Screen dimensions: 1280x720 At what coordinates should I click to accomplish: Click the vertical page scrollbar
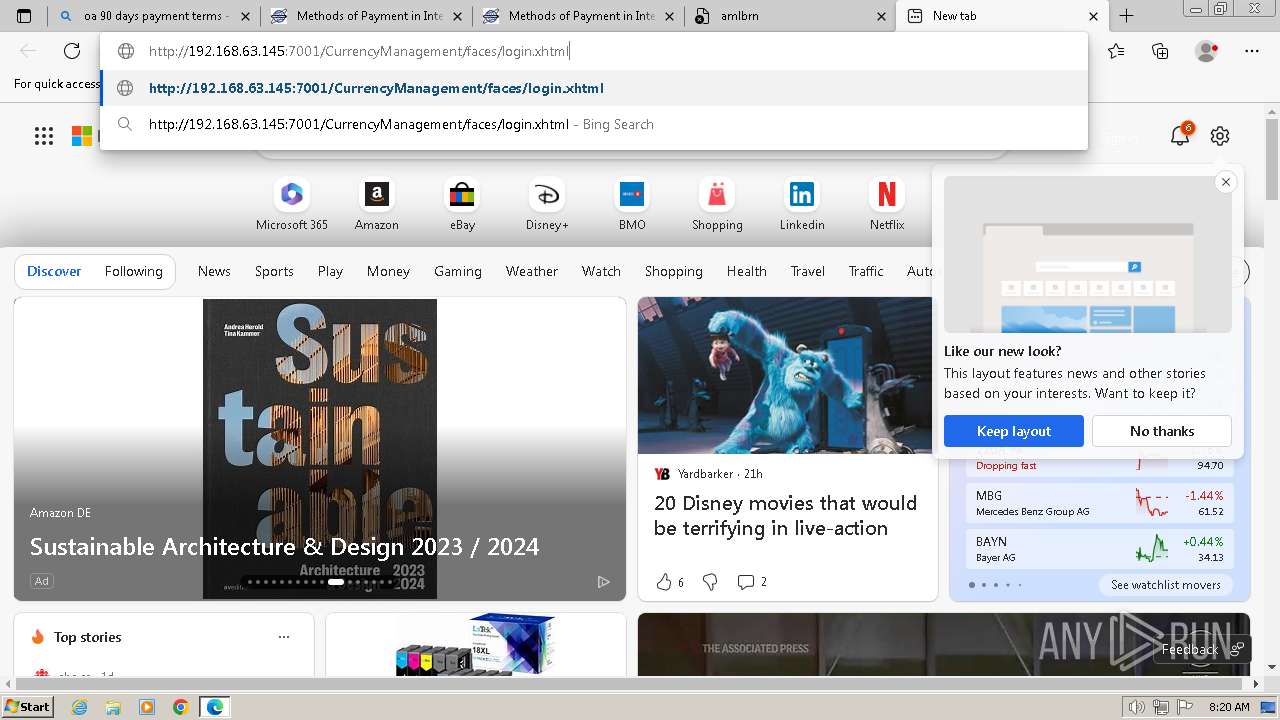click(1272, 160)
